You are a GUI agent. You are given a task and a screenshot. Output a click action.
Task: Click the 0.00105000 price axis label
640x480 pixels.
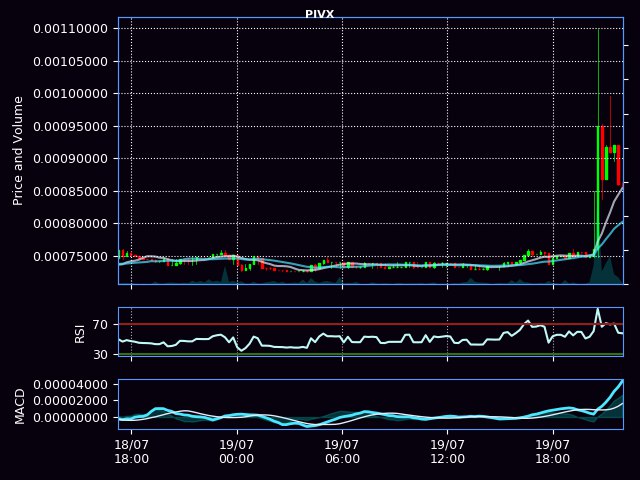[x=71, y=62]
